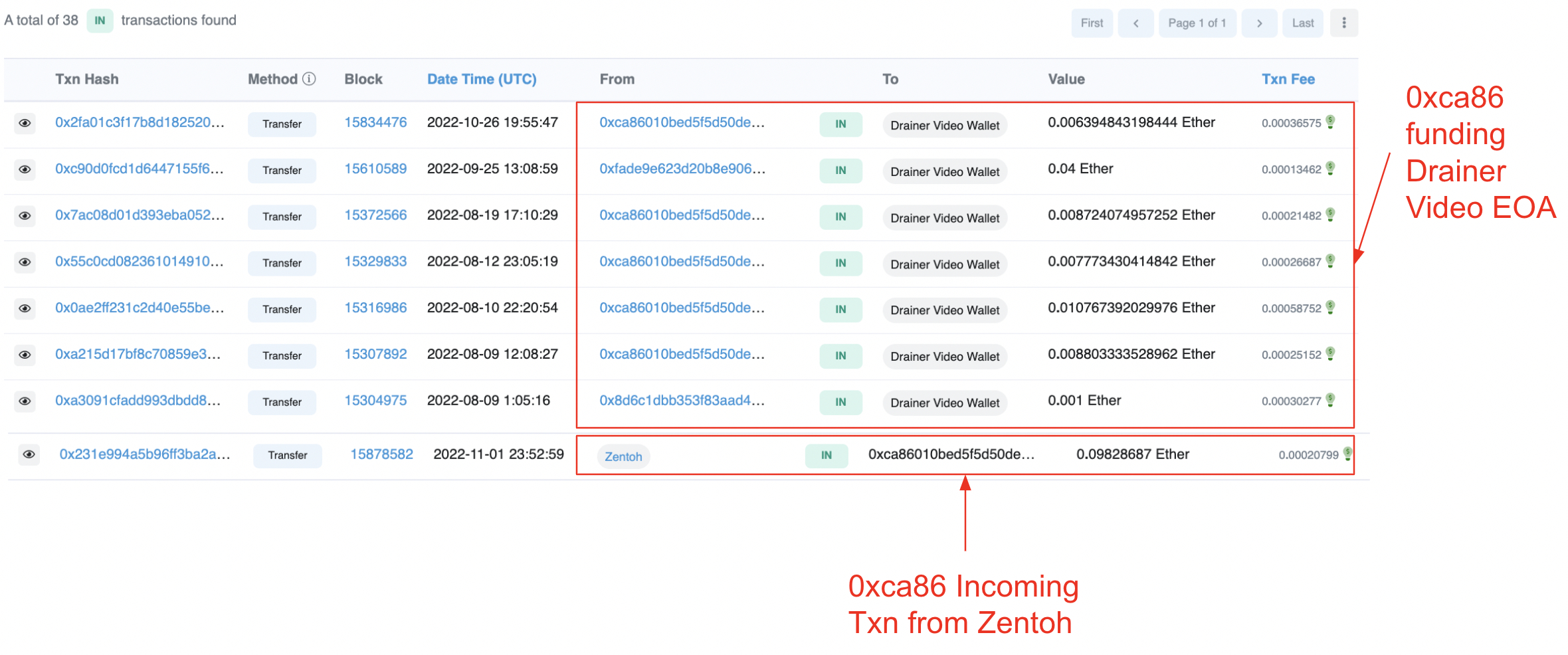Open transaction hash 0x2fa01c3f17b8d182520

(x=140, y=122)
